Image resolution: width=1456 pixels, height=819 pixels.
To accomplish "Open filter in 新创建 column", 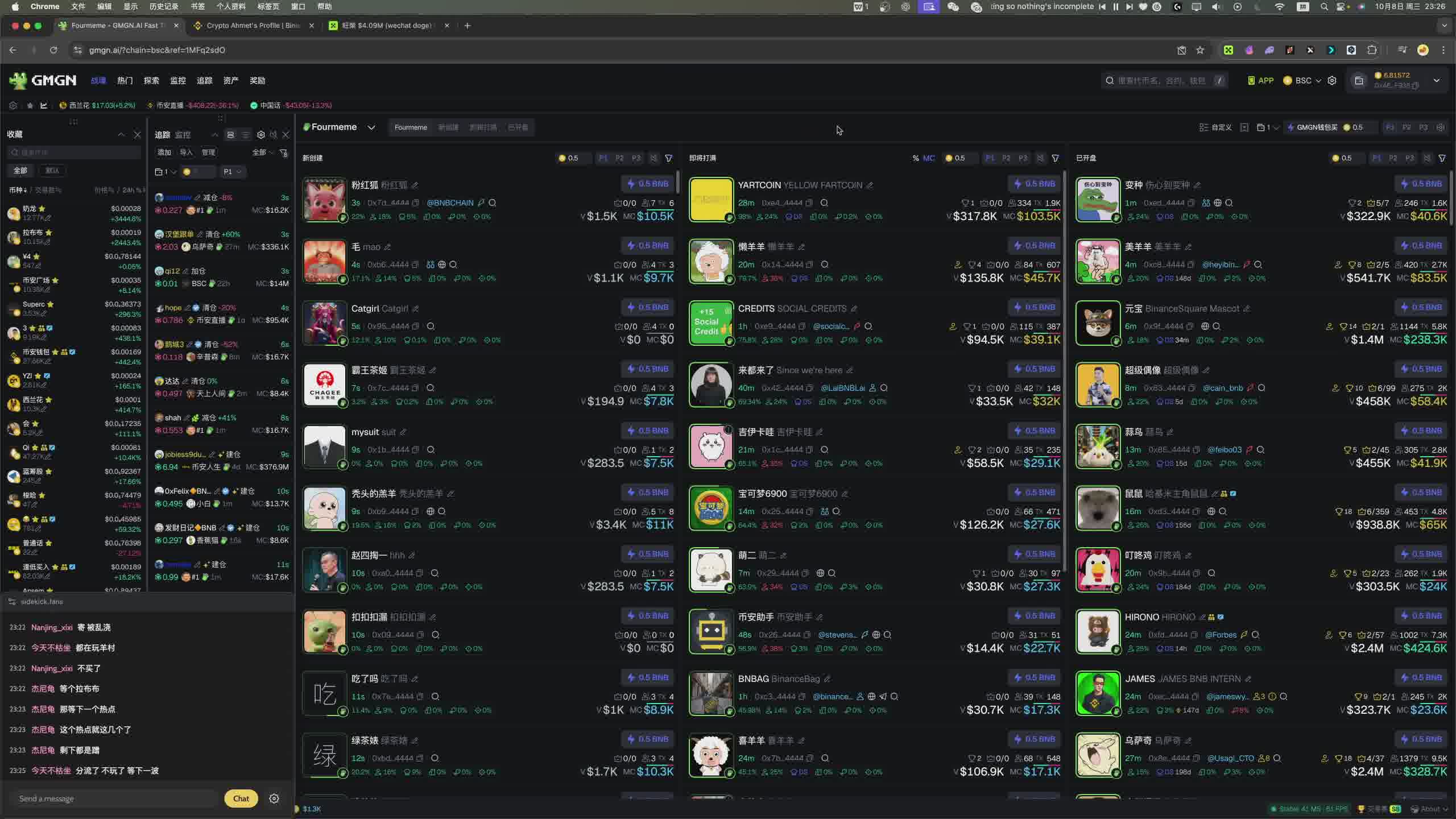I will point(669,158).
